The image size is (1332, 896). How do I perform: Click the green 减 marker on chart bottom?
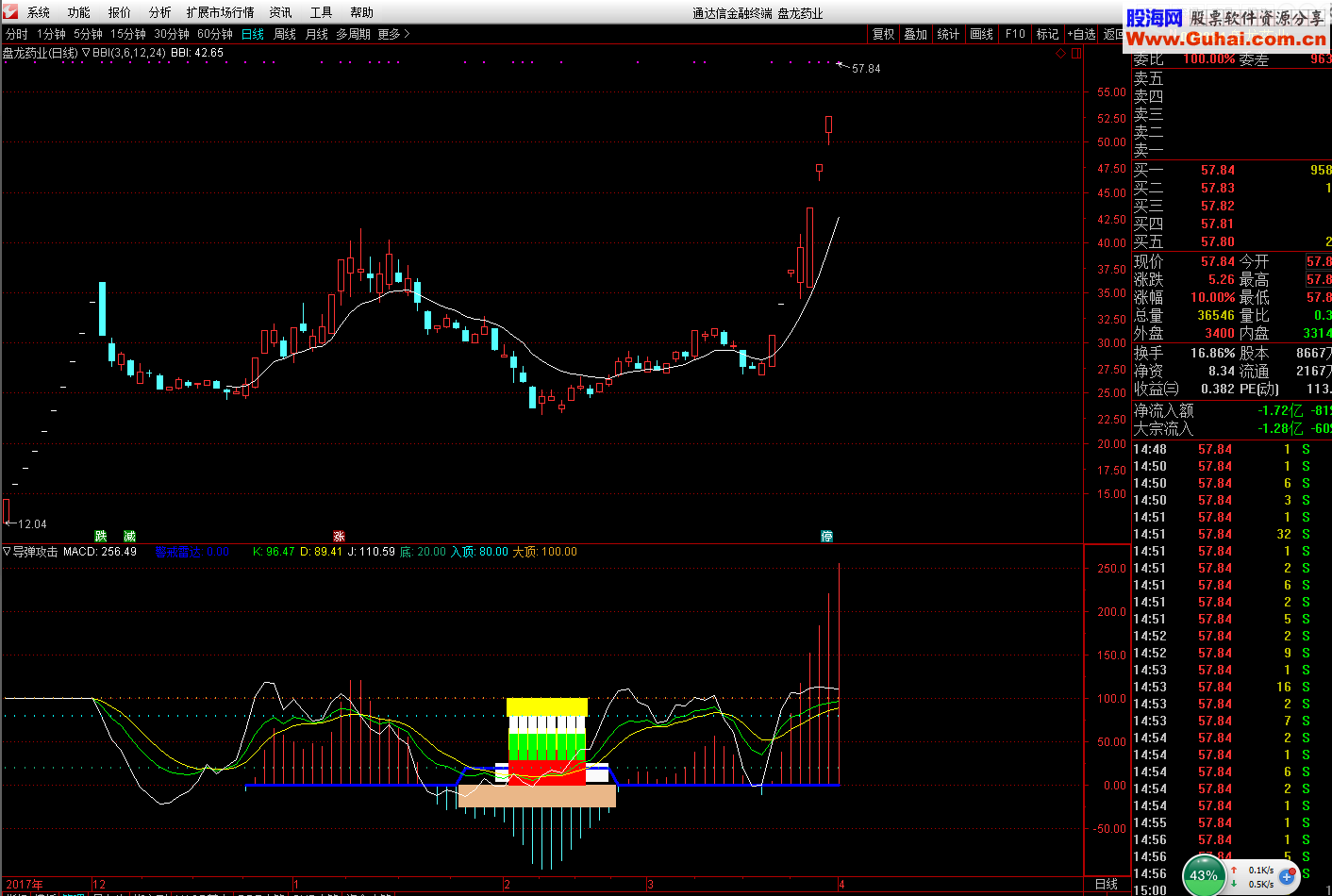point(129,536)
